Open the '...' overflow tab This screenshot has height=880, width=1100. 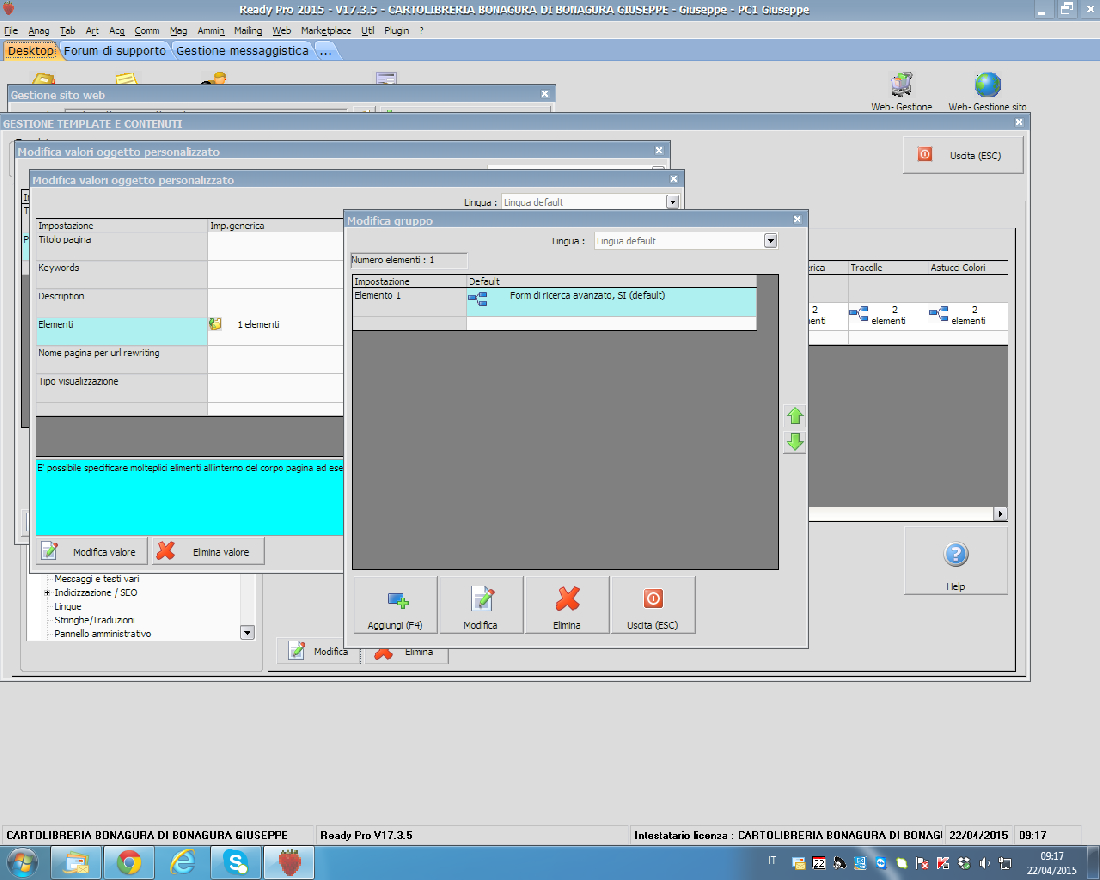(326, 51)
